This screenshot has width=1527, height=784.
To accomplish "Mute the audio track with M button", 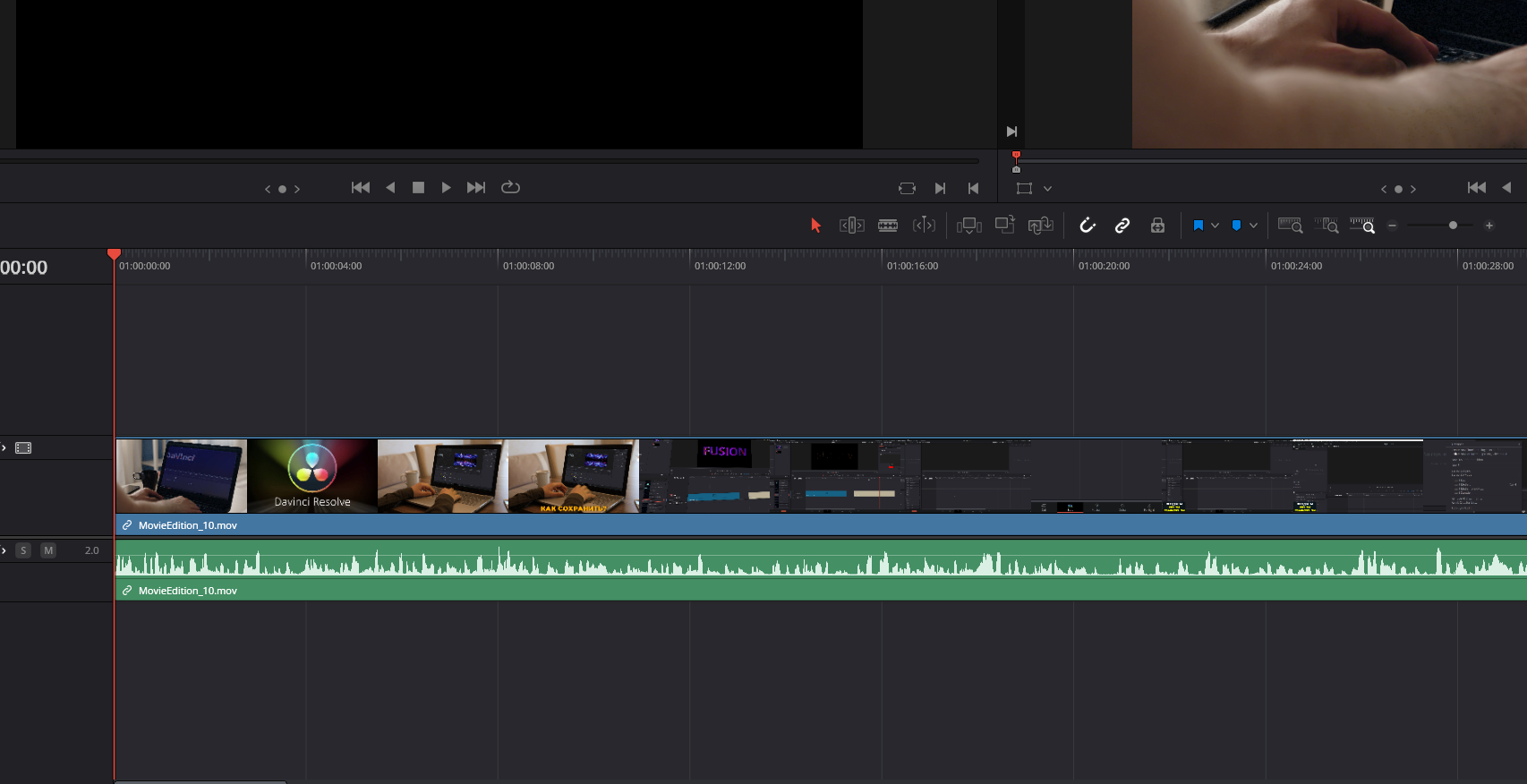I will point(48,550).
